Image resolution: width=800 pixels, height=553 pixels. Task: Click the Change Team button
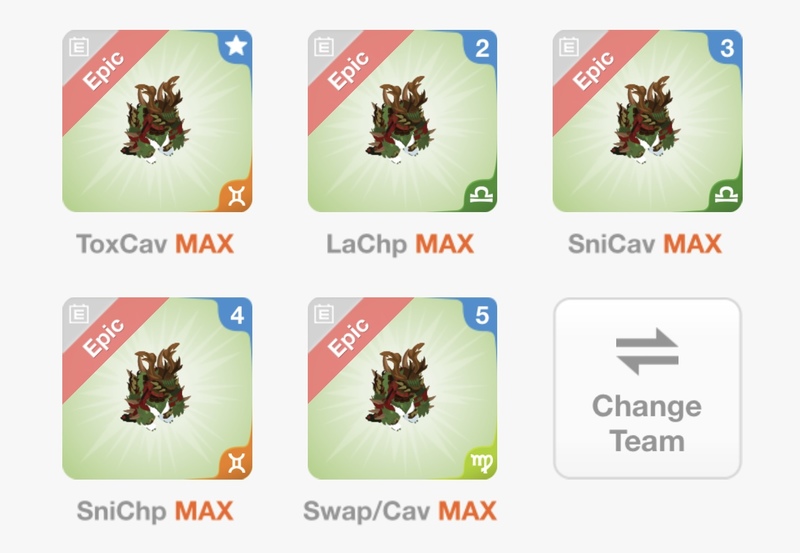point(647,388)
